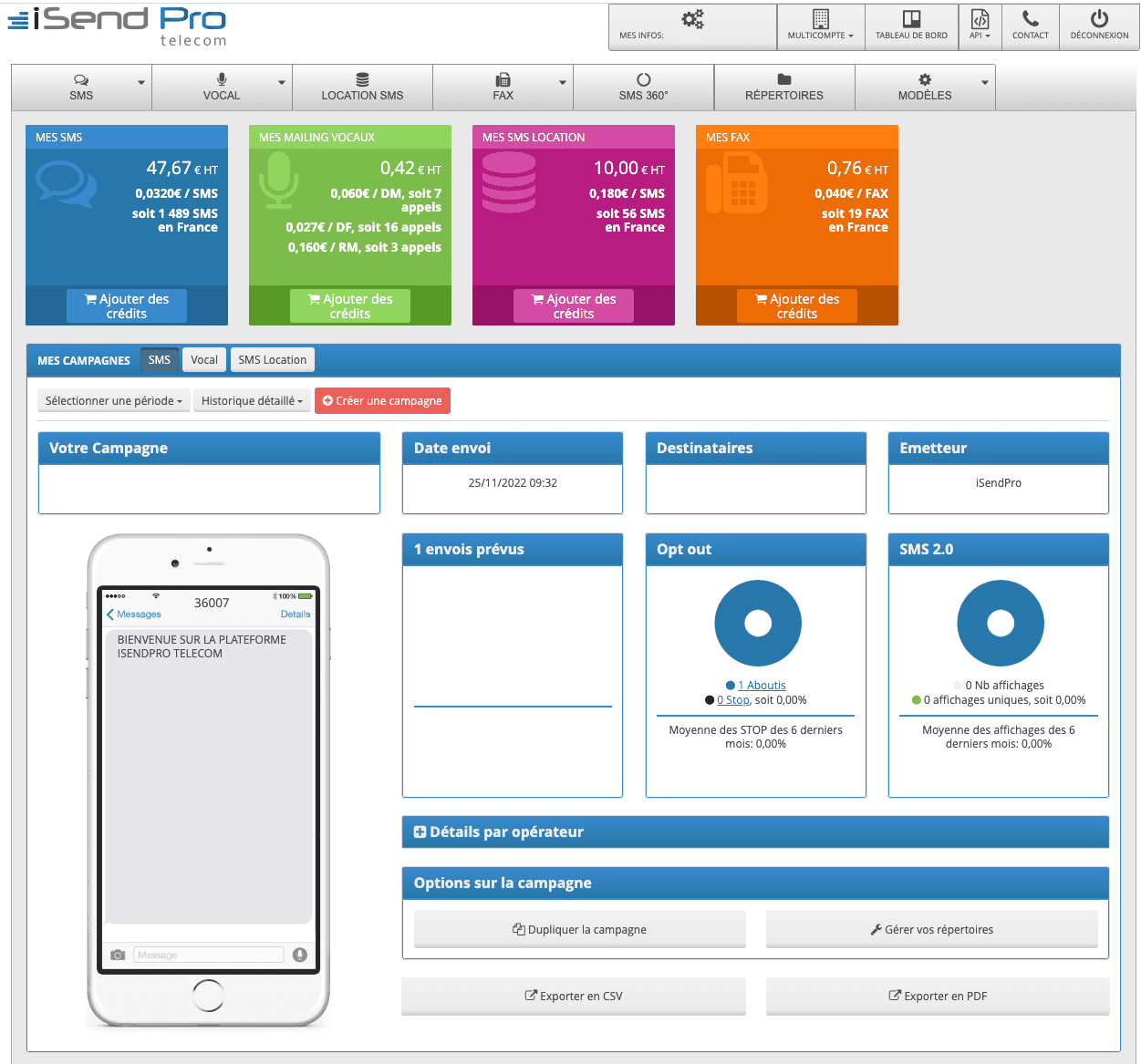Open the Répertoires folder menu
This screenshot has height=1064, width=1141.
[783, 88]
